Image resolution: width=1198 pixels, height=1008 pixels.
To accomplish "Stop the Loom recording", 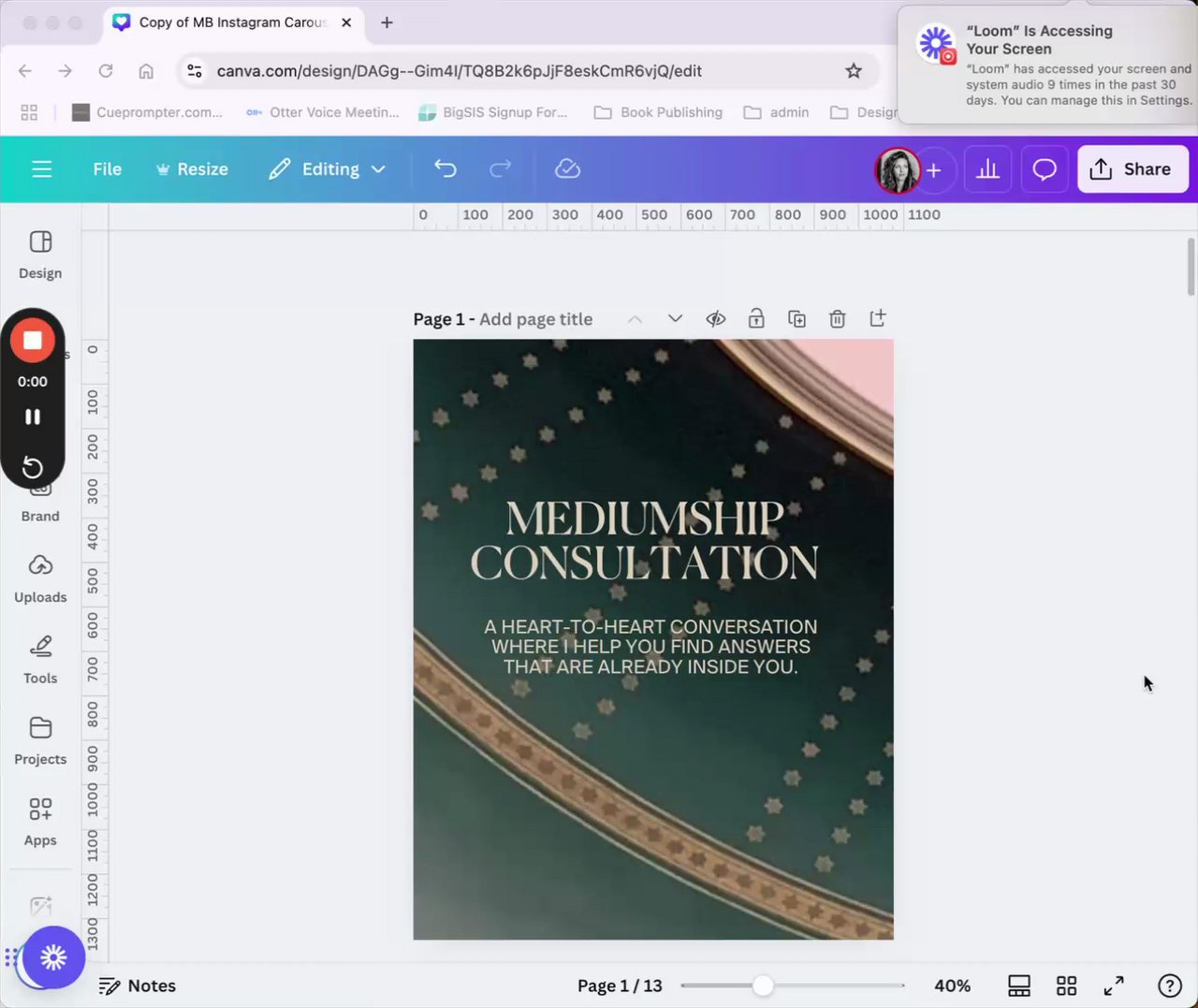I will click(x=33, y=340).
